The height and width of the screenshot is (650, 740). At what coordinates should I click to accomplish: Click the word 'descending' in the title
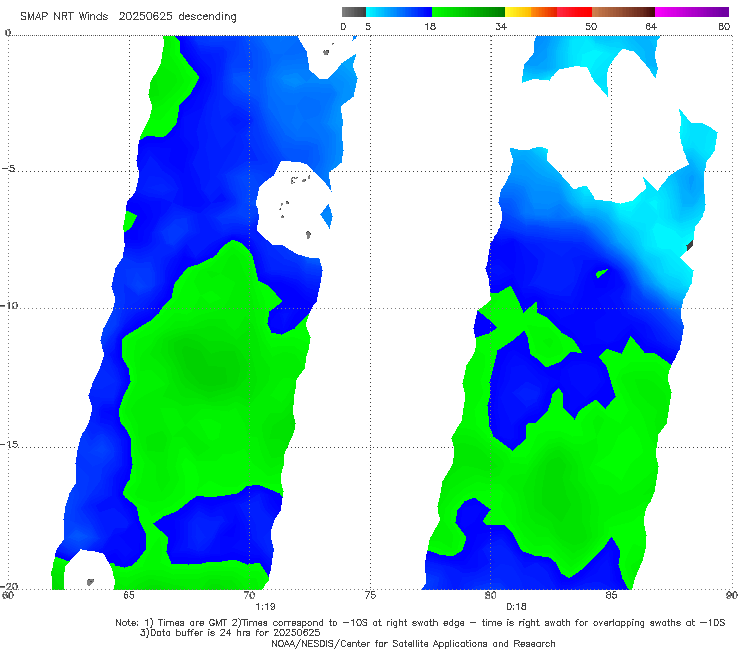point(208,17)
